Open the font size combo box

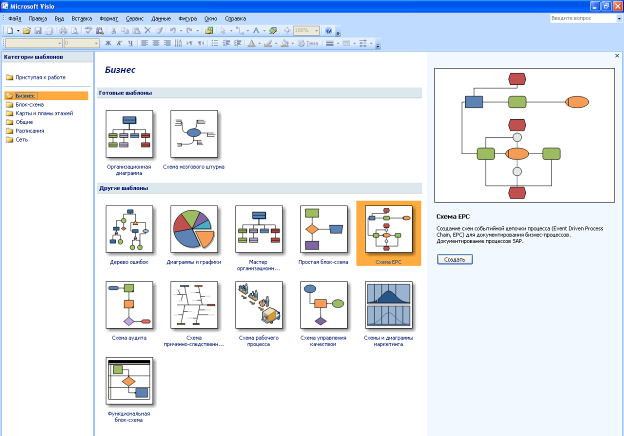click(82, 43)
